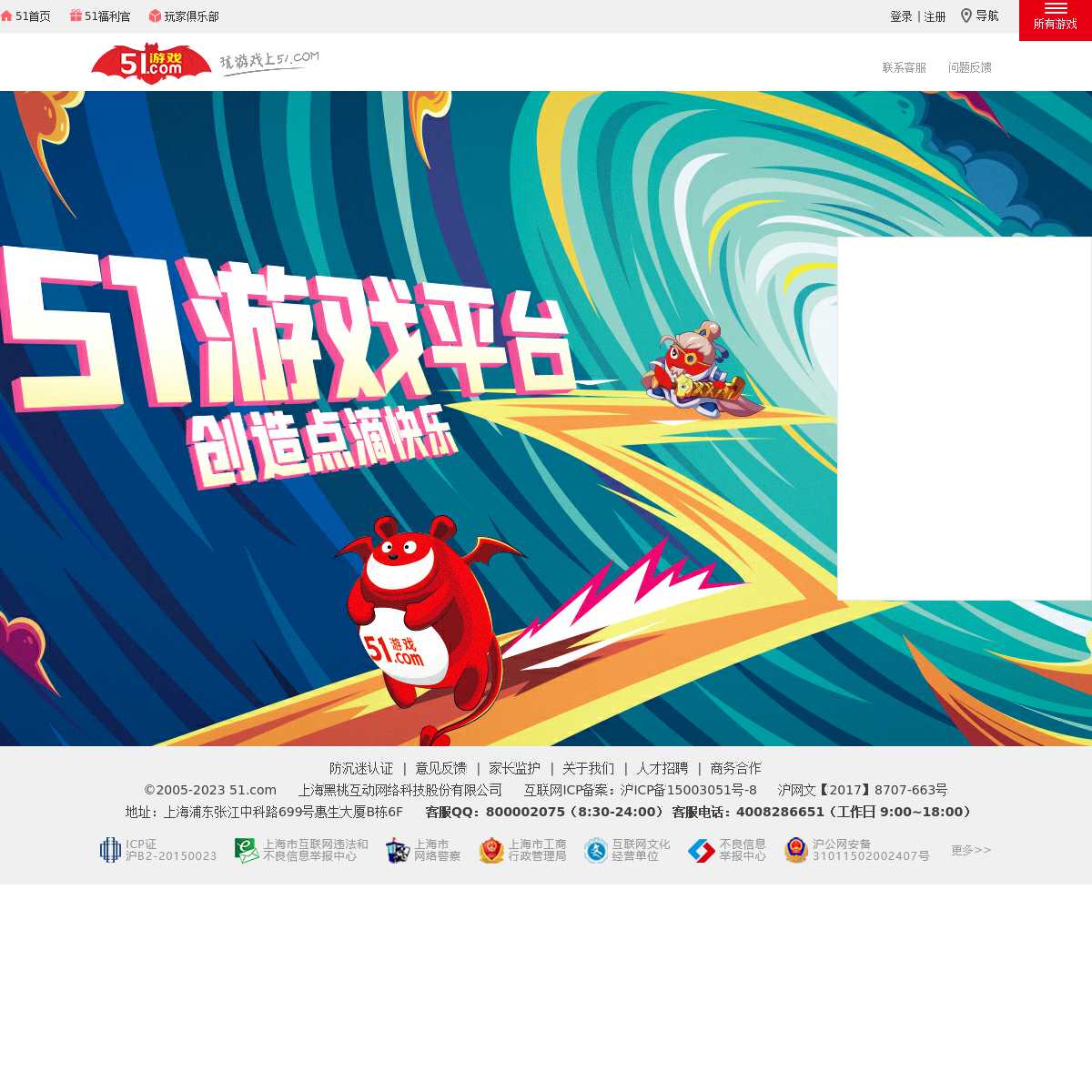Viewport: 1092px width, 1092px height.
Task: Go to 玩家俱乐部
Action: (191, 16)
